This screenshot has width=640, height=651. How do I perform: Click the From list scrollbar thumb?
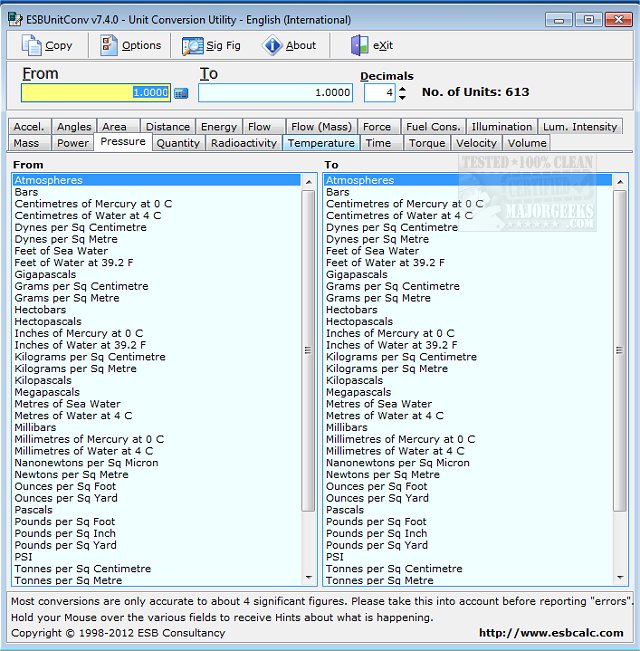(308, 350)
